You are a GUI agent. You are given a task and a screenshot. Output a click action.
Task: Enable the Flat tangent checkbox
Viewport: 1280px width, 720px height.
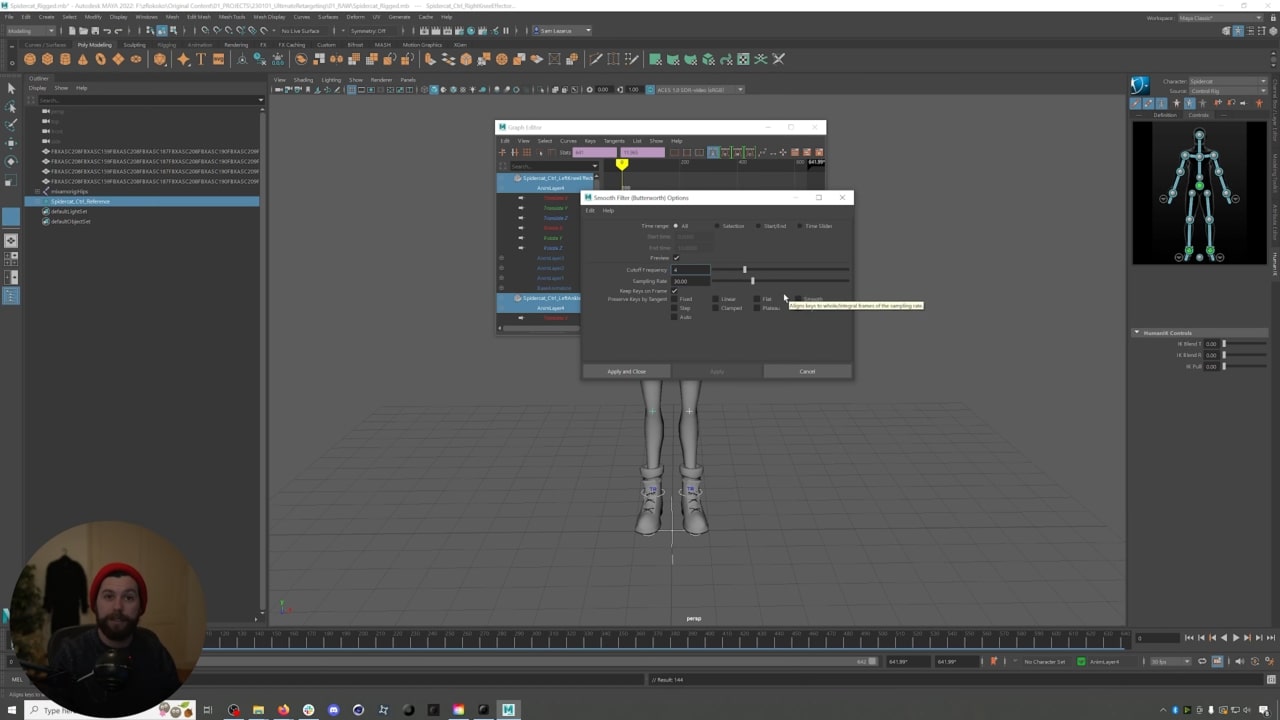pyautogui.click(x=758, y=299)
